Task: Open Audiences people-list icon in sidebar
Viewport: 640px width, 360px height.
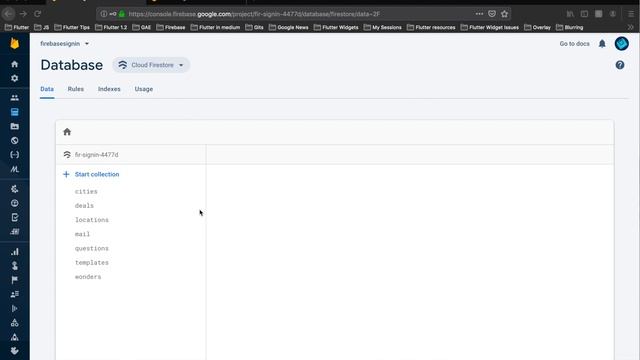Action: click(15, 294)
